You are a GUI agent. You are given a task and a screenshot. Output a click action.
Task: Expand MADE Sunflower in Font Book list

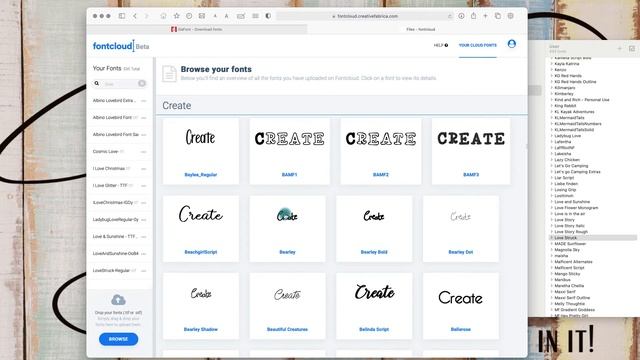click(x=551, y=244)
